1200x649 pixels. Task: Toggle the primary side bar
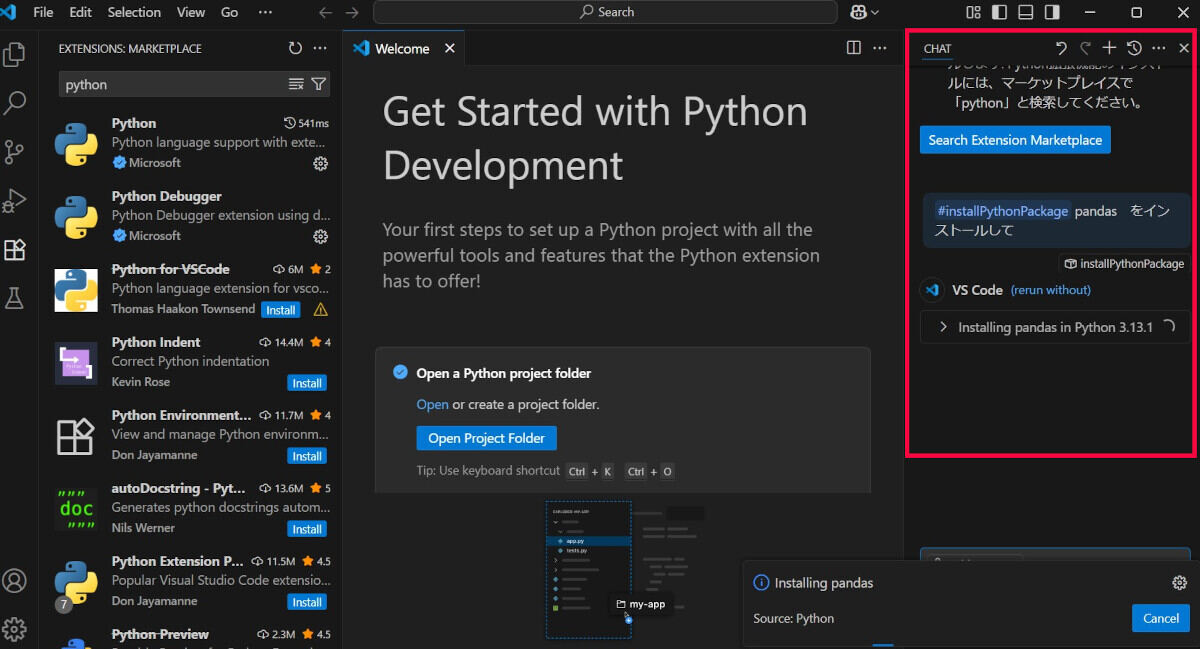pos(1000,12)
